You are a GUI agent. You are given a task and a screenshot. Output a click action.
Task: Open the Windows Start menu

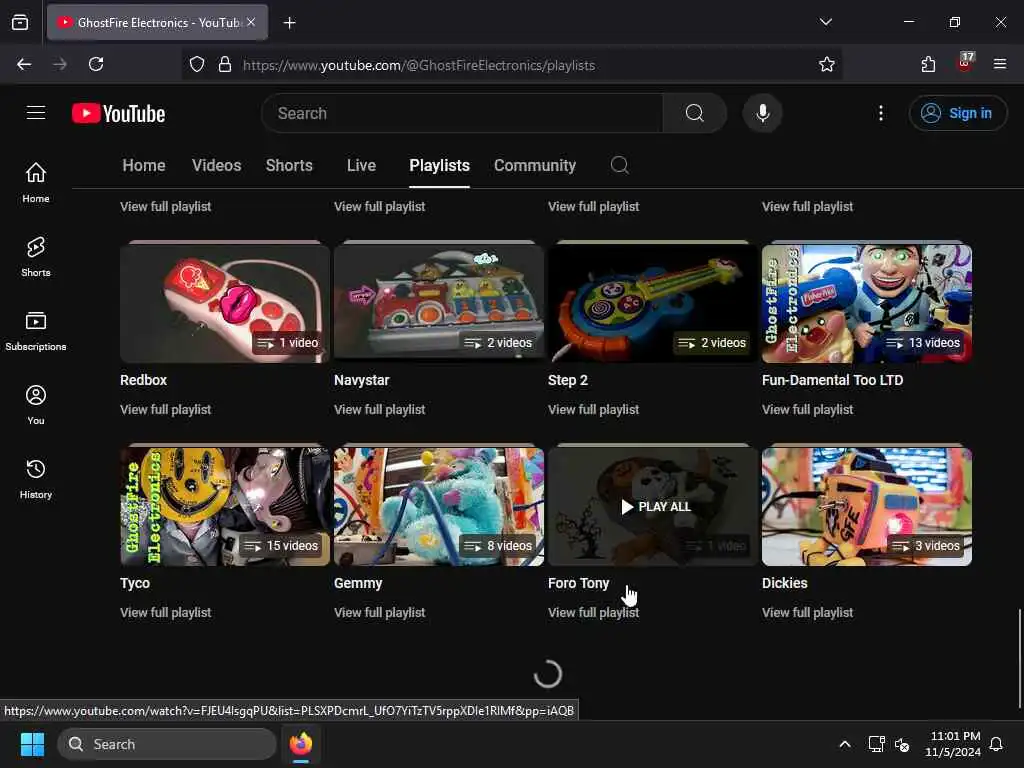32,744
